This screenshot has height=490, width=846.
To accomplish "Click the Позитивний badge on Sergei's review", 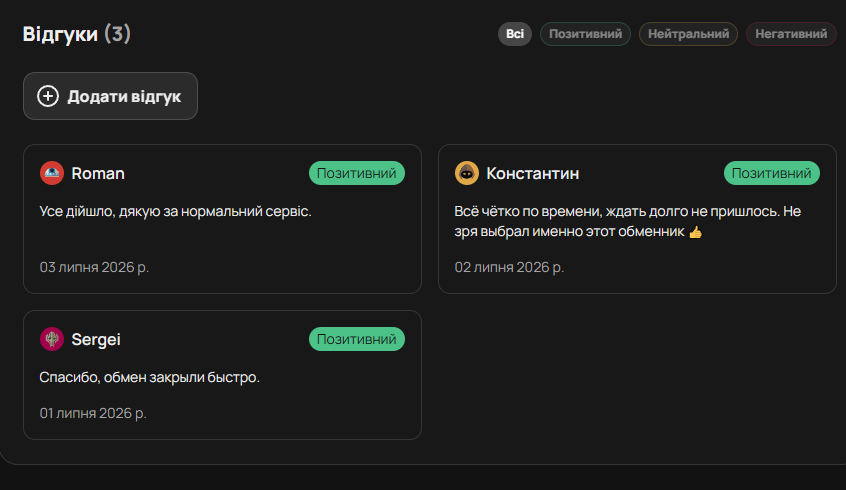I will pyautogui.click(x=357, y=339).
